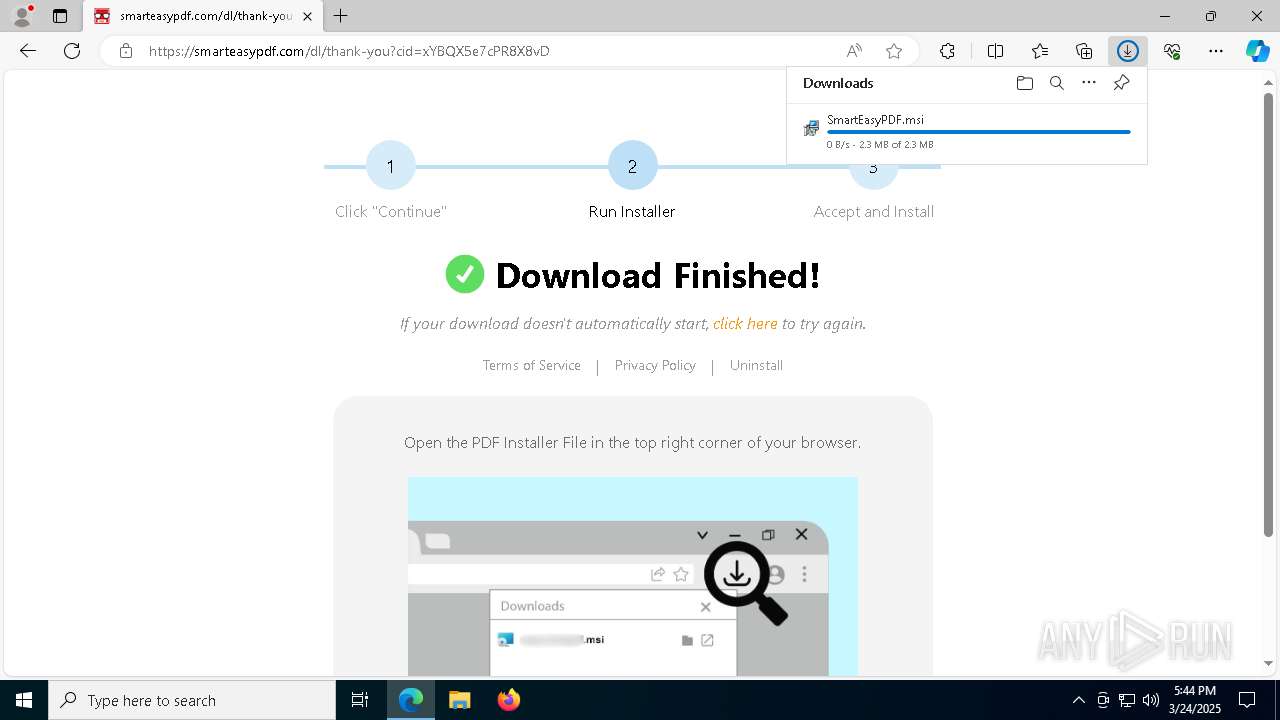Click the taskbar search box
Screen dimensions: 1280x720
(x=192, y=700)
